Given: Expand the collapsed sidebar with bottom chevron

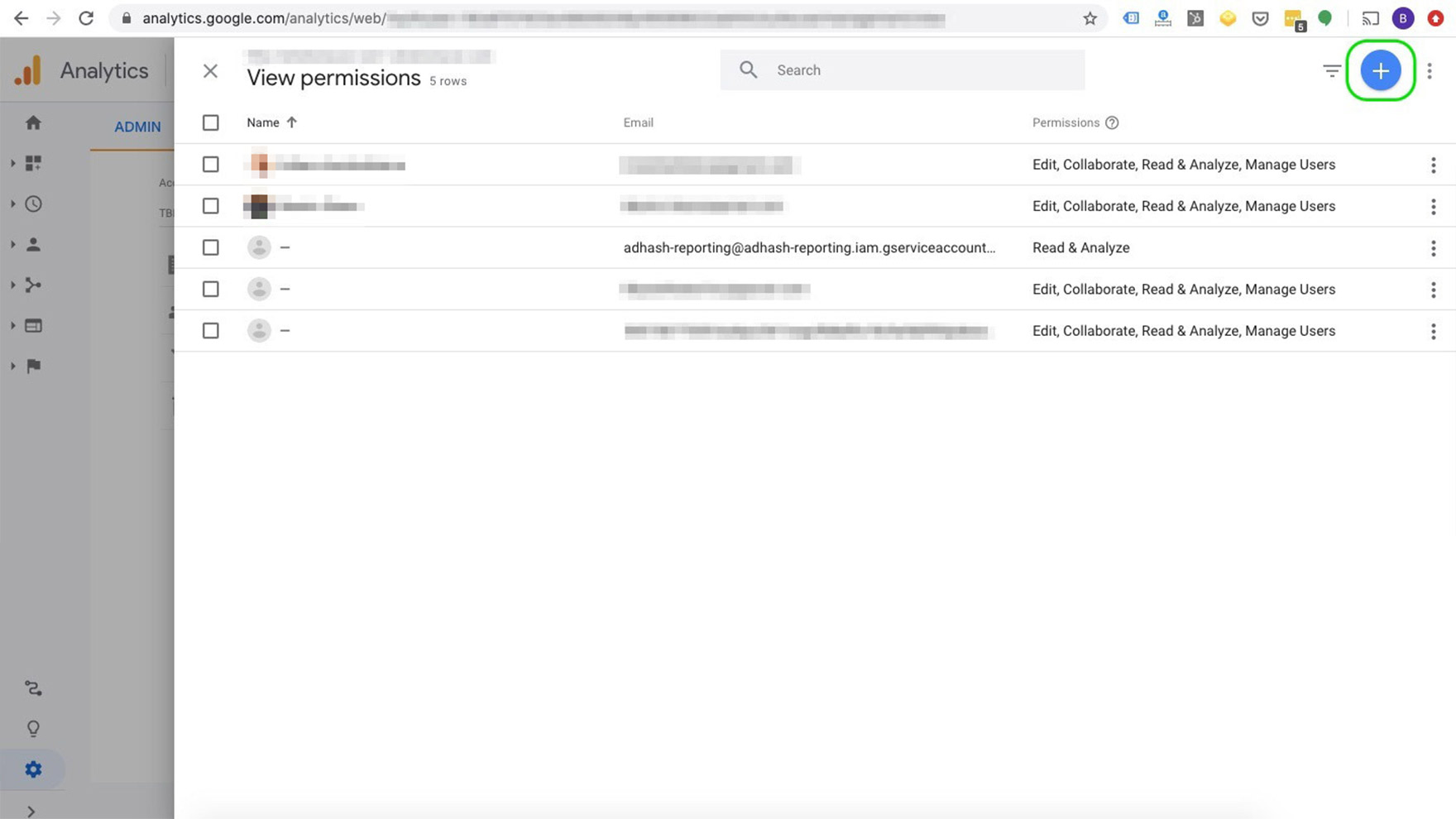Looking at the screenshot, I should (31, 811).
